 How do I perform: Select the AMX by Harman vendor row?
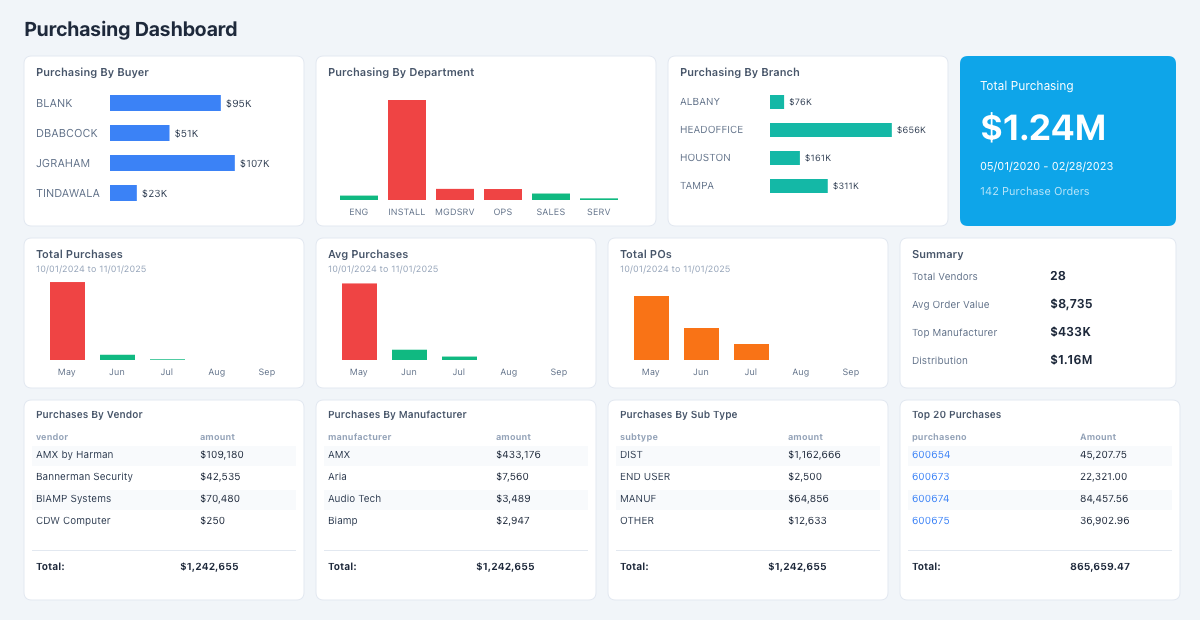click(165, 455)
